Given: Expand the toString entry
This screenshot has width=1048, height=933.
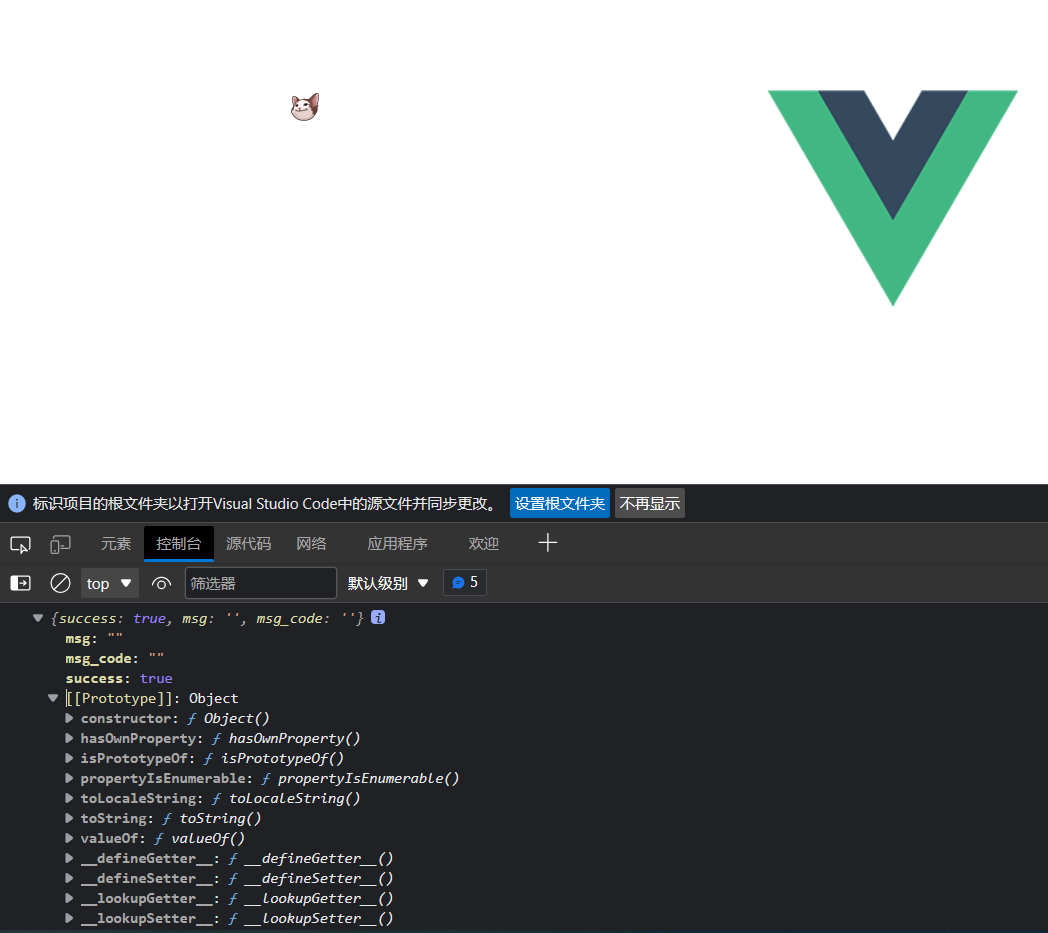Looking at the screenshot, I should [x=69, y=818].
